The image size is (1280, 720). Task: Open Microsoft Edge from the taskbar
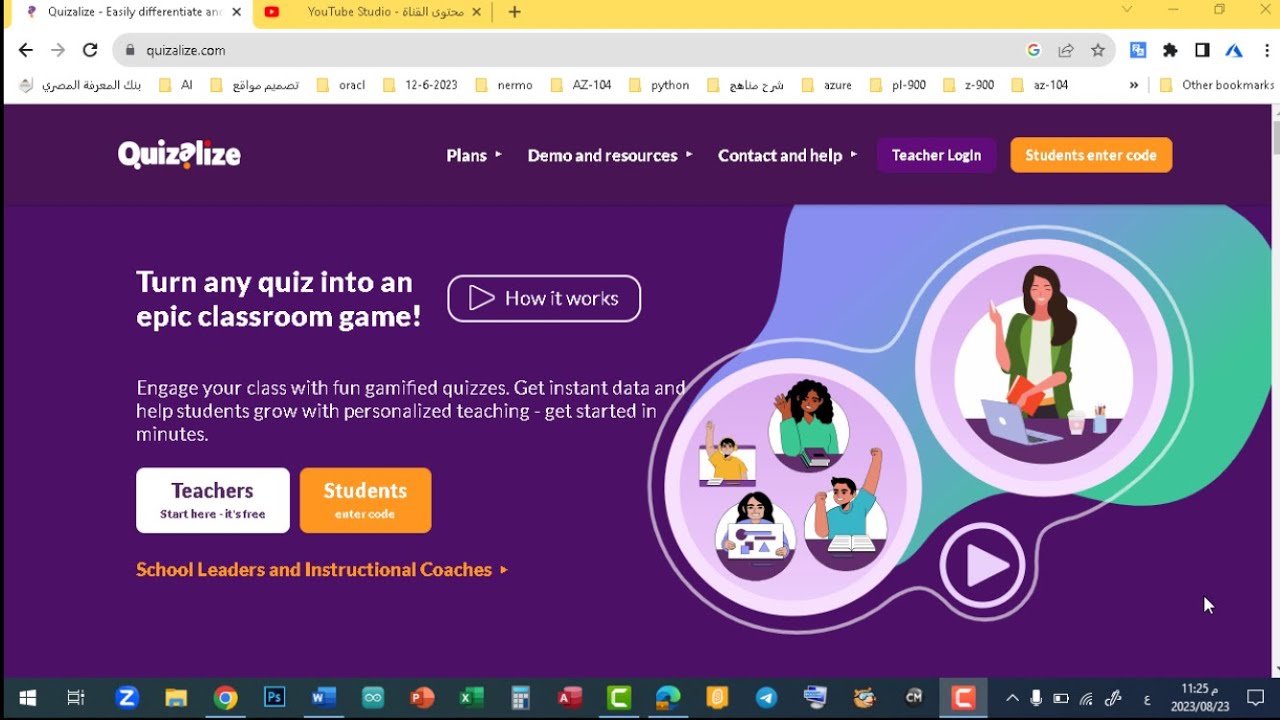(668, 698)
